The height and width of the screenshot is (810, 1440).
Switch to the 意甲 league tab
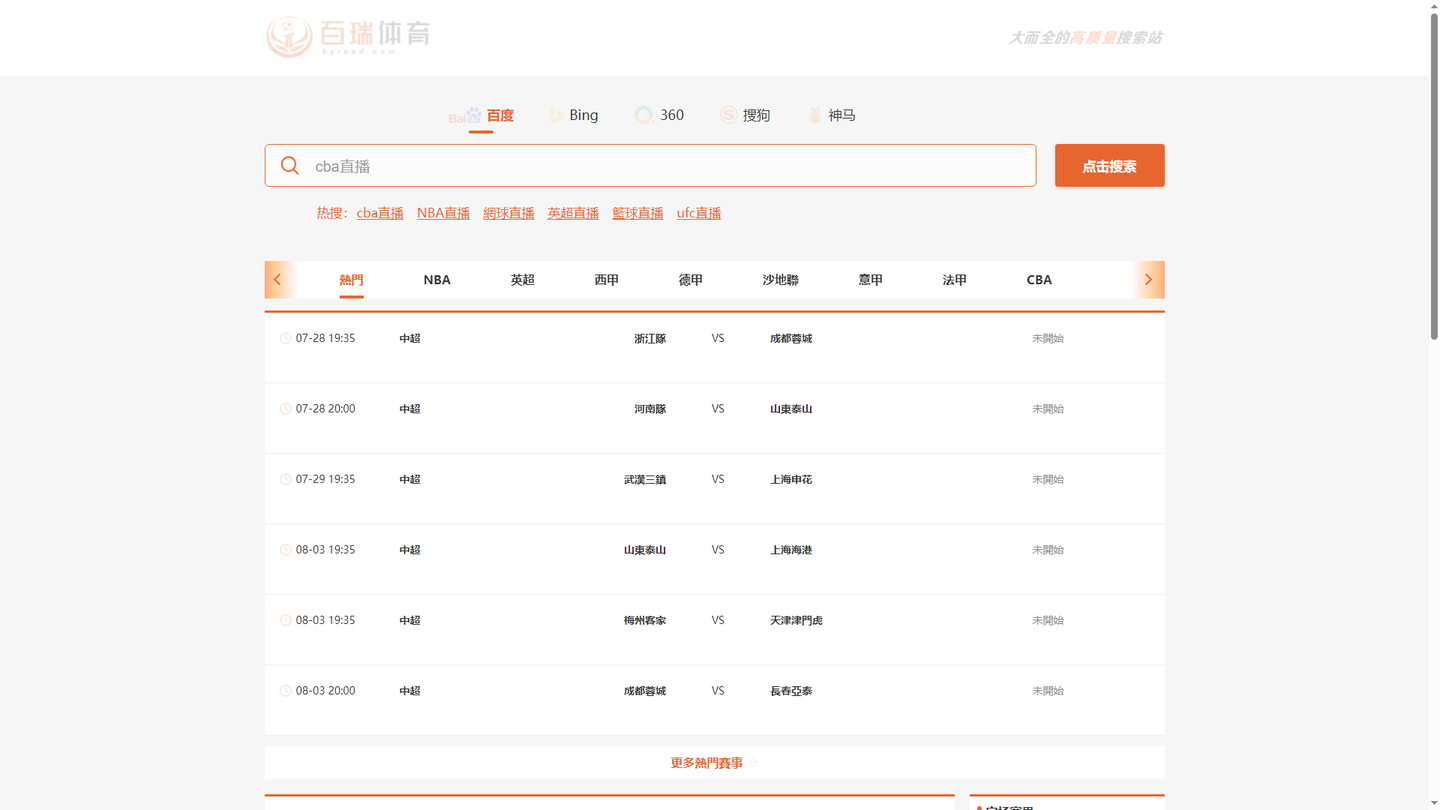(x=870, y=280)
